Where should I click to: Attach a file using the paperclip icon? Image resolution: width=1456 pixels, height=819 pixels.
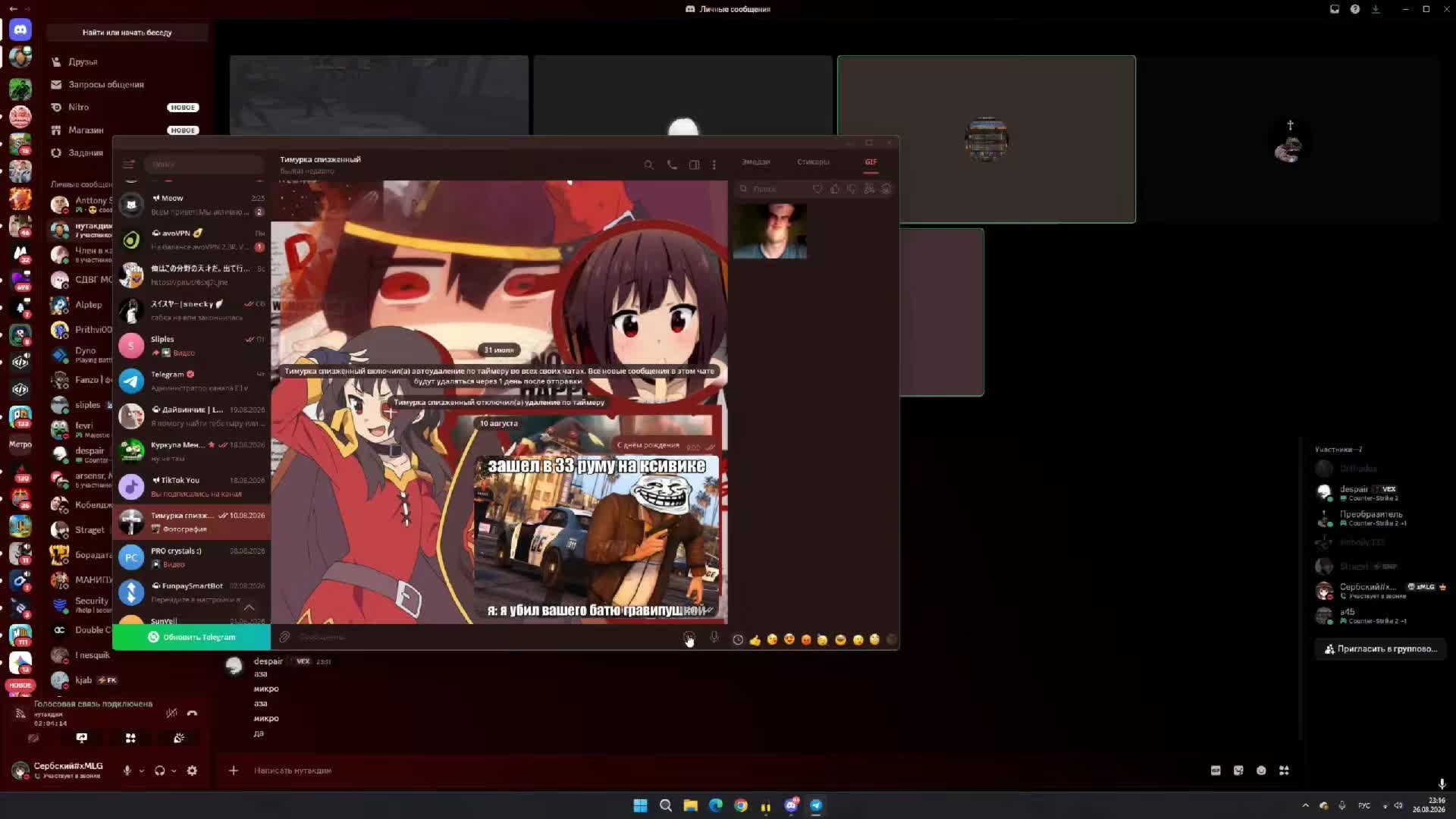[284, 637]
